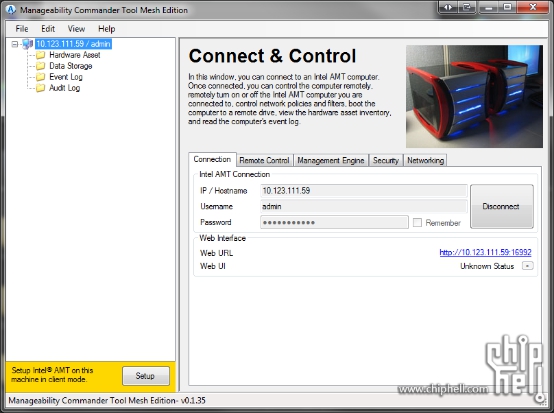Open the Web UI status small button
Viewport: 554px width, 413px height.
528,266
